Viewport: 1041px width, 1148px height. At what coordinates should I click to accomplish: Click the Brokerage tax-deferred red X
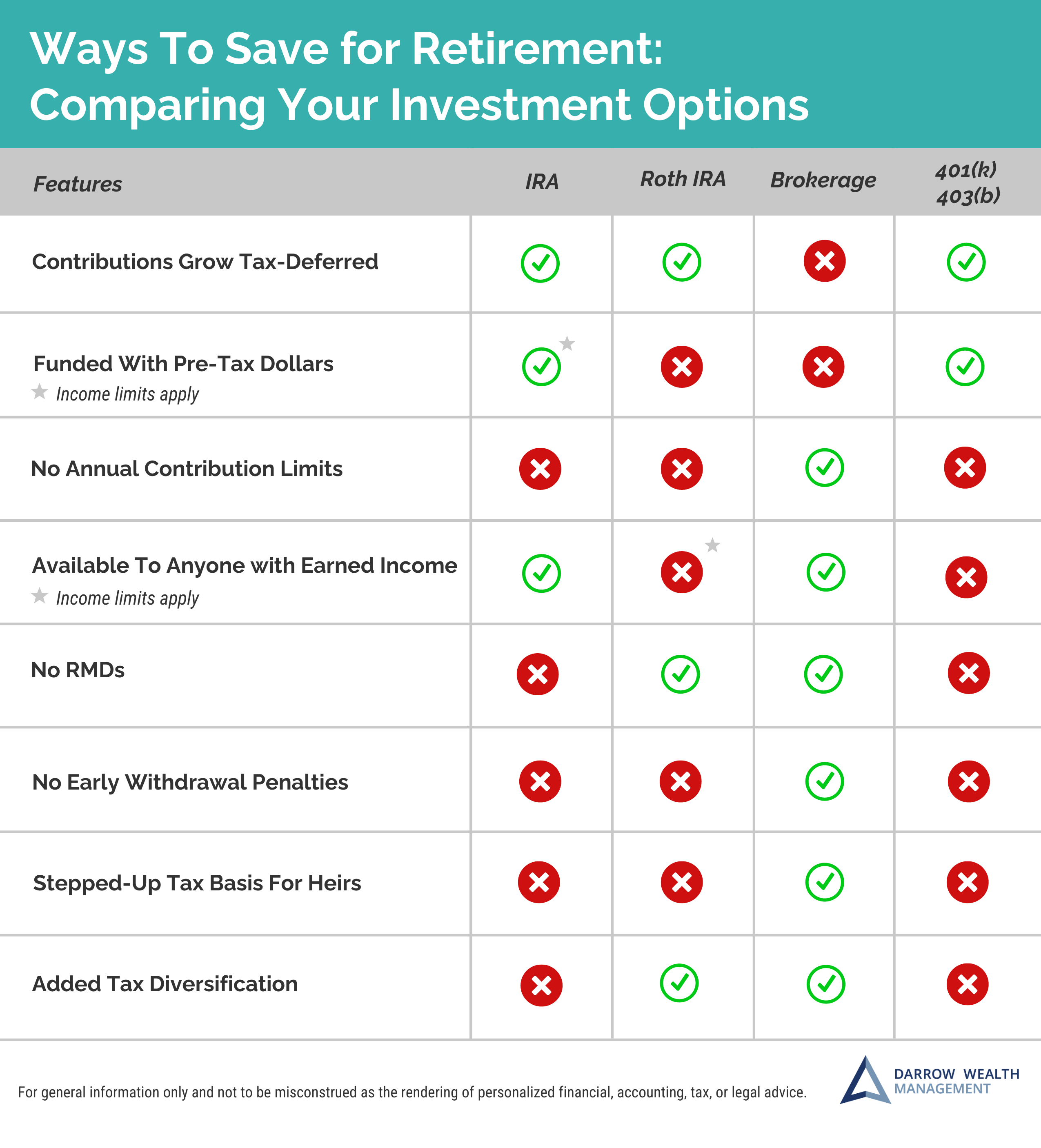tap(824, 261)
